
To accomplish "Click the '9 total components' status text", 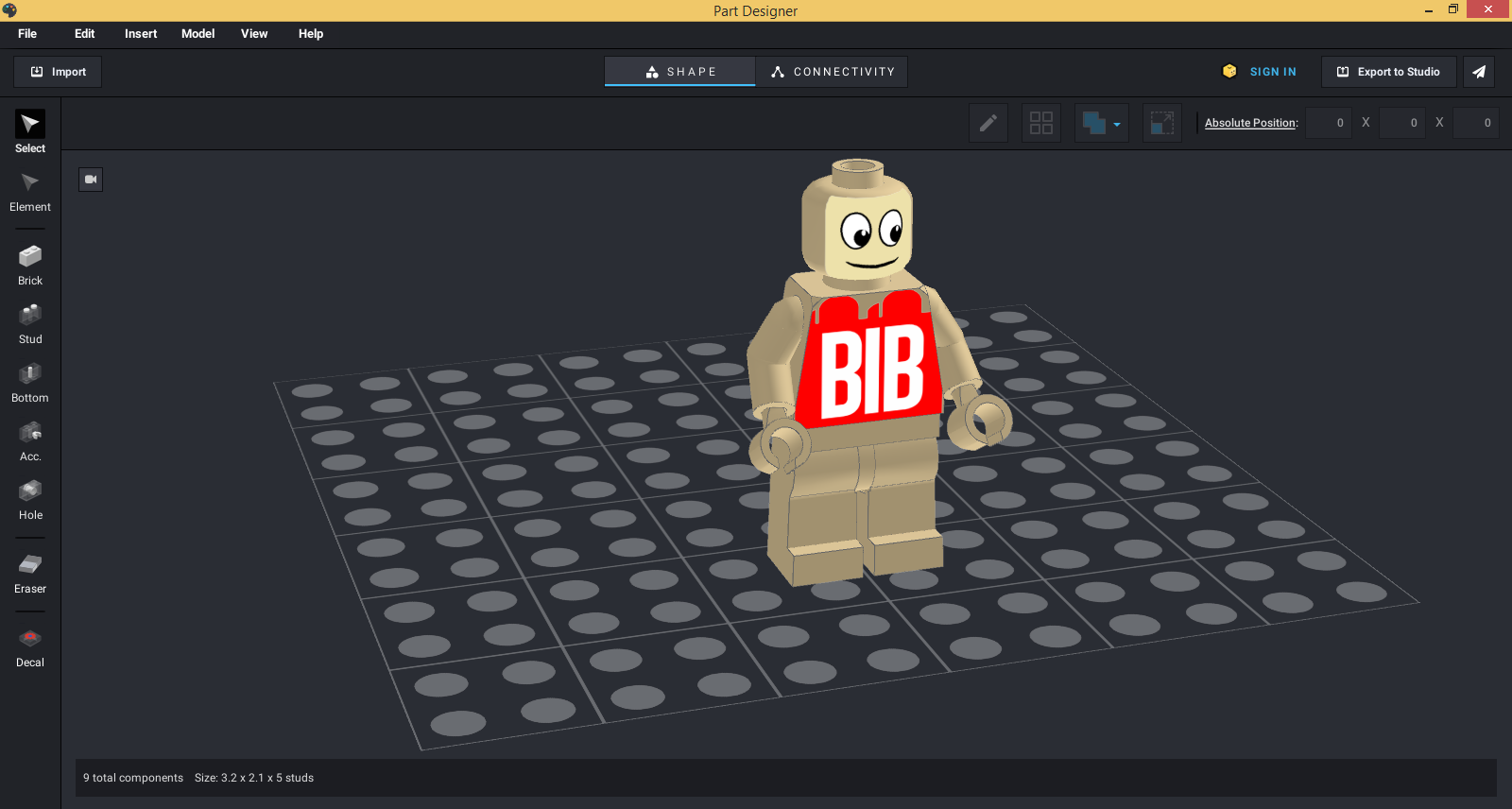I will (x=133, y=778).
